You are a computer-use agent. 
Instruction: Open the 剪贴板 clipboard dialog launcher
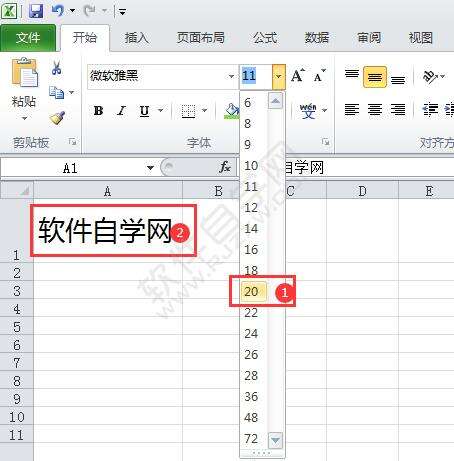(x=72, y=142)
